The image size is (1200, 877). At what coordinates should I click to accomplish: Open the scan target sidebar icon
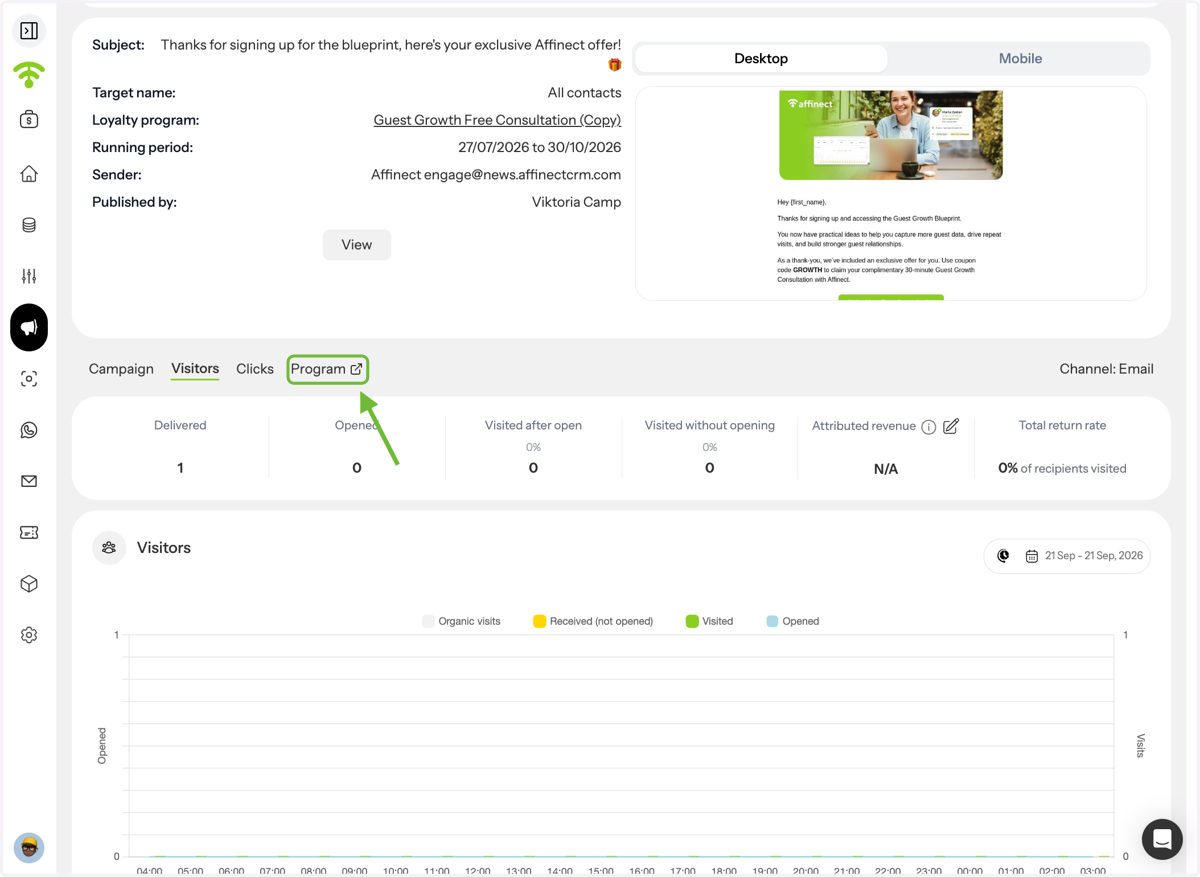pyautogui.click(x=29, y=379)
